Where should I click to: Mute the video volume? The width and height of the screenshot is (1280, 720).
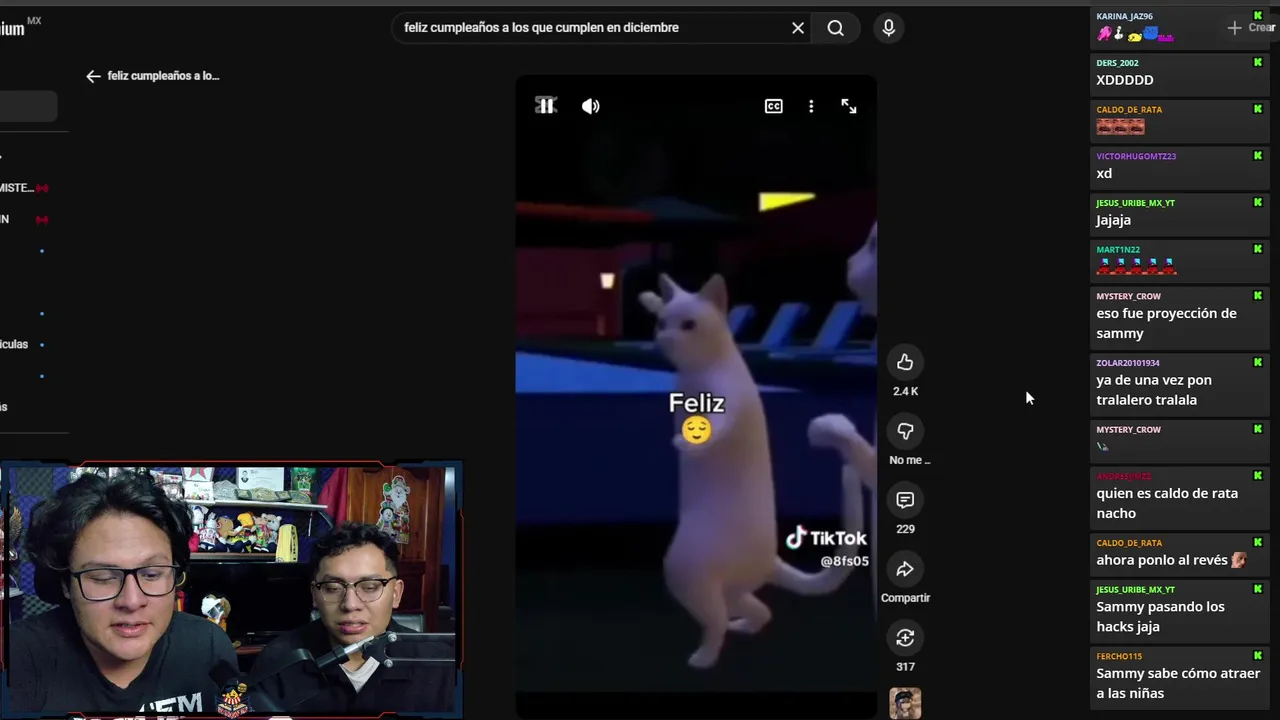tap(591, 106)
